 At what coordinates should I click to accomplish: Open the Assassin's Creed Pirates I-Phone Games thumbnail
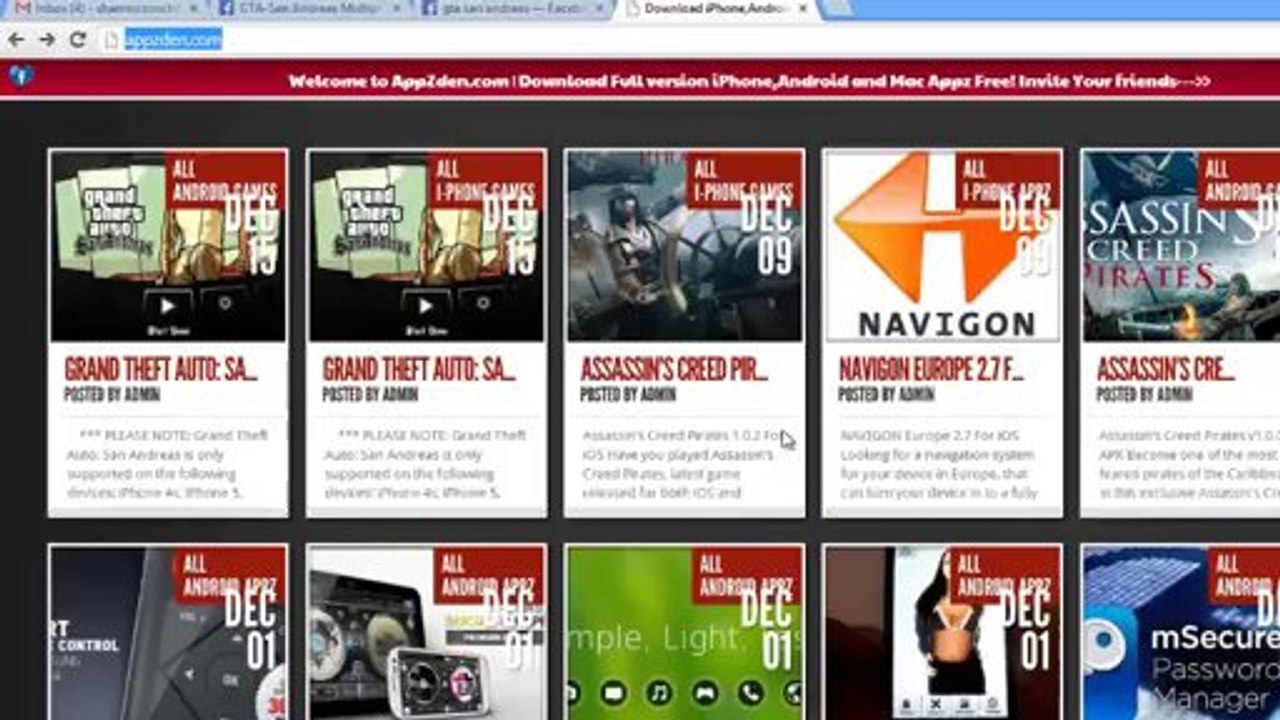click(x=684, y=246)
